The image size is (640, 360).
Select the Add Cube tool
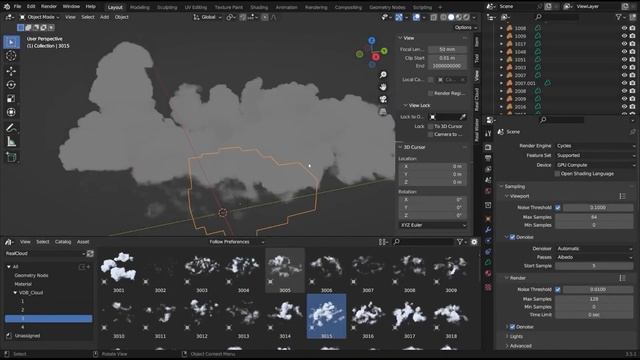11,158
